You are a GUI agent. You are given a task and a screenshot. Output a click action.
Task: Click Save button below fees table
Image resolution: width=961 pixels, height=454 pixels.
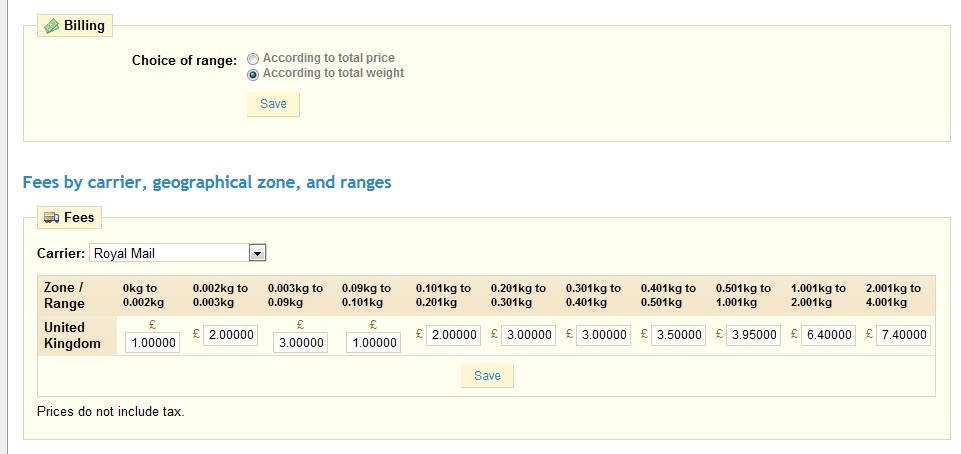click(487, 376)
